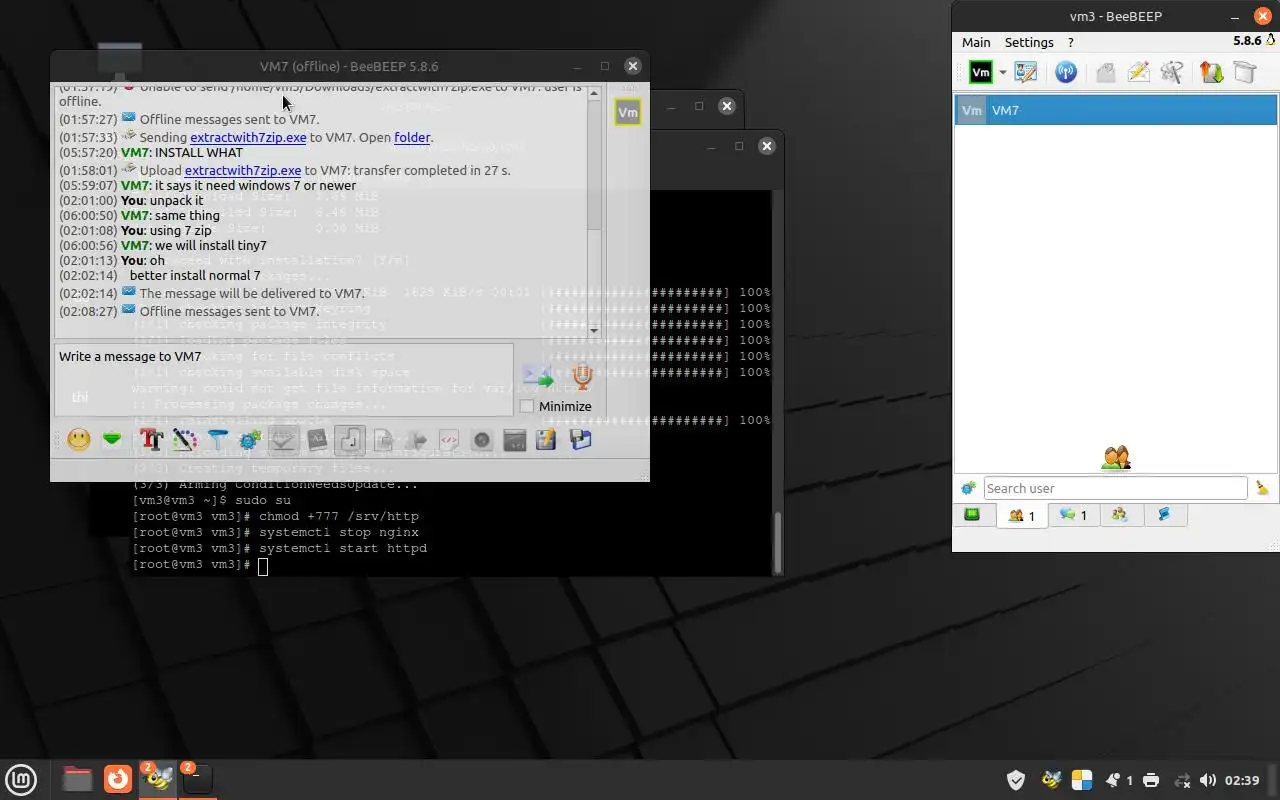Viewport: 1280px width, 800px height.
Task: Click the VM7 avatar in chat window
Action: [x=628, y=112]
